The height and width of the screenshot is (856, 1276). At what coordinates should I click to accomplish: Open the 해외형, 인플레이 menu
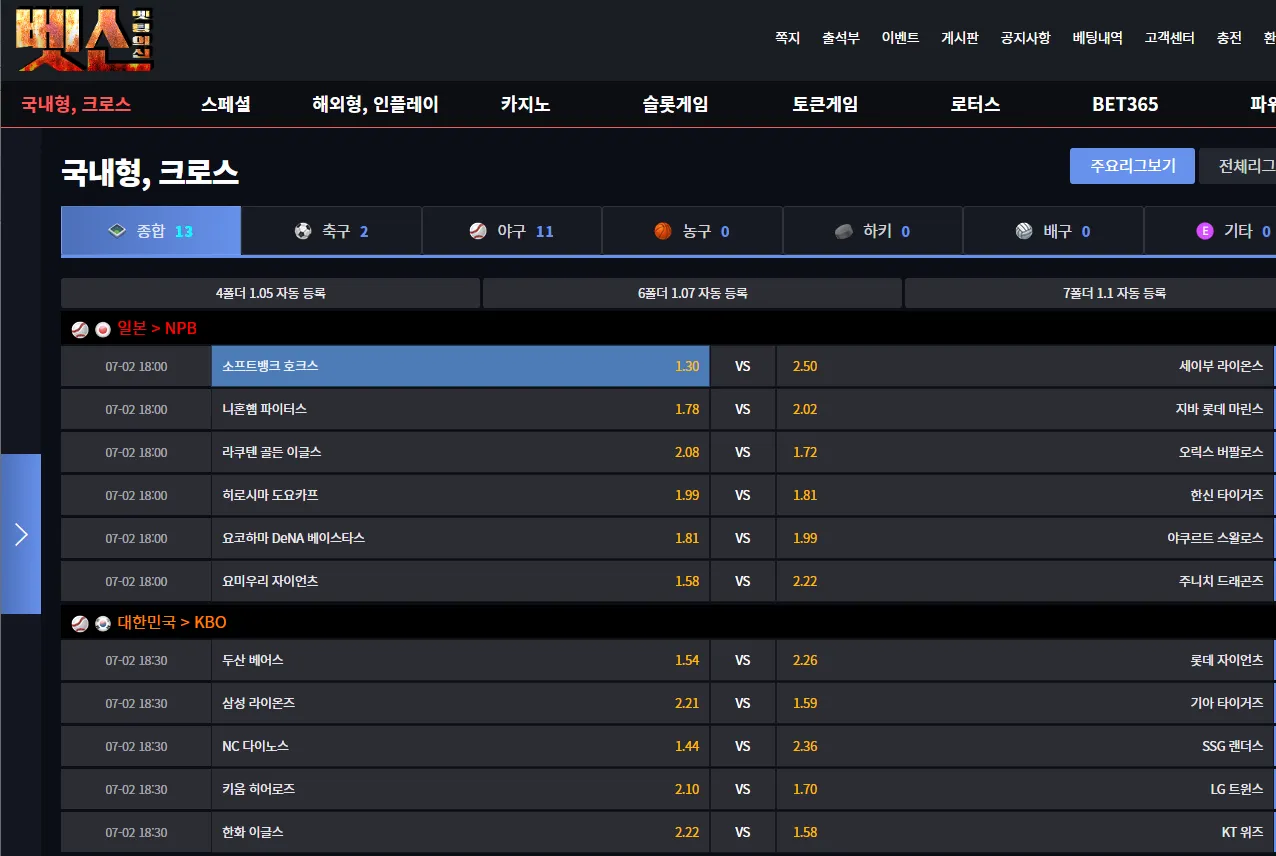376,104
